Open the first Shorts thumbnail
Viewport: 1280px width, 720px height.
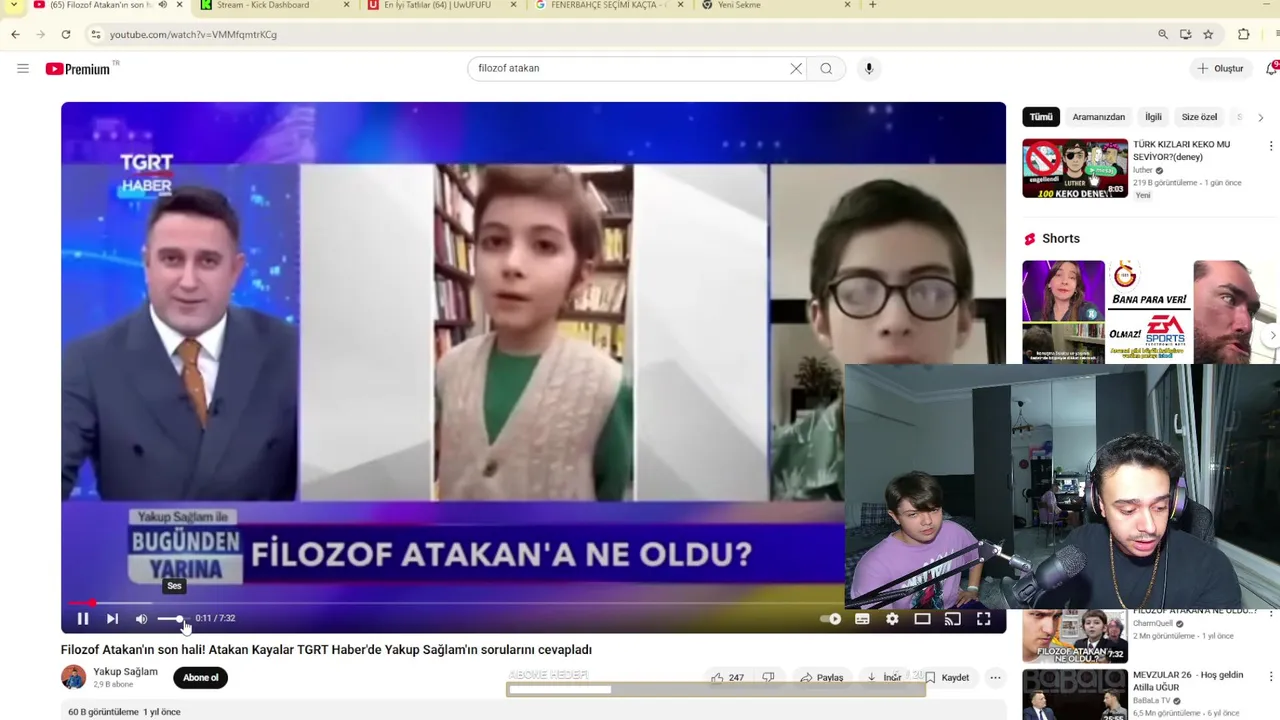1063,312
